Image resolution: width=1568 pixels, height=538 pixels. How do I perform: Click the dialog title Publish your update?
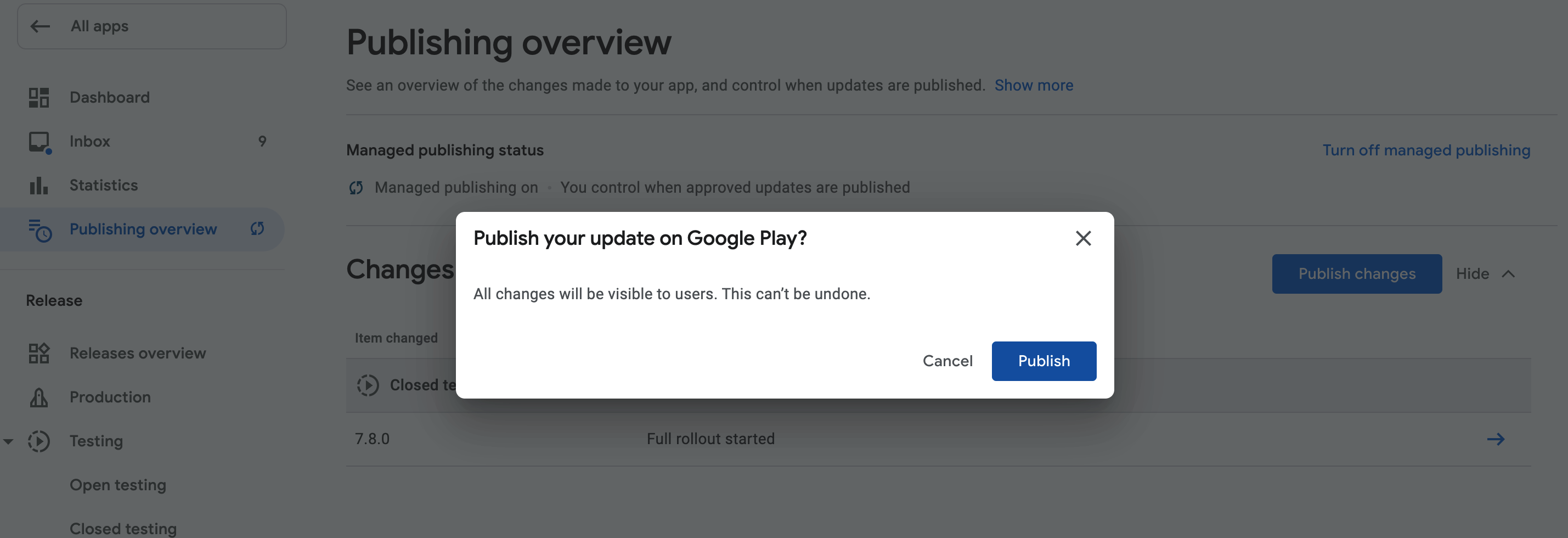tap(640, 238)
